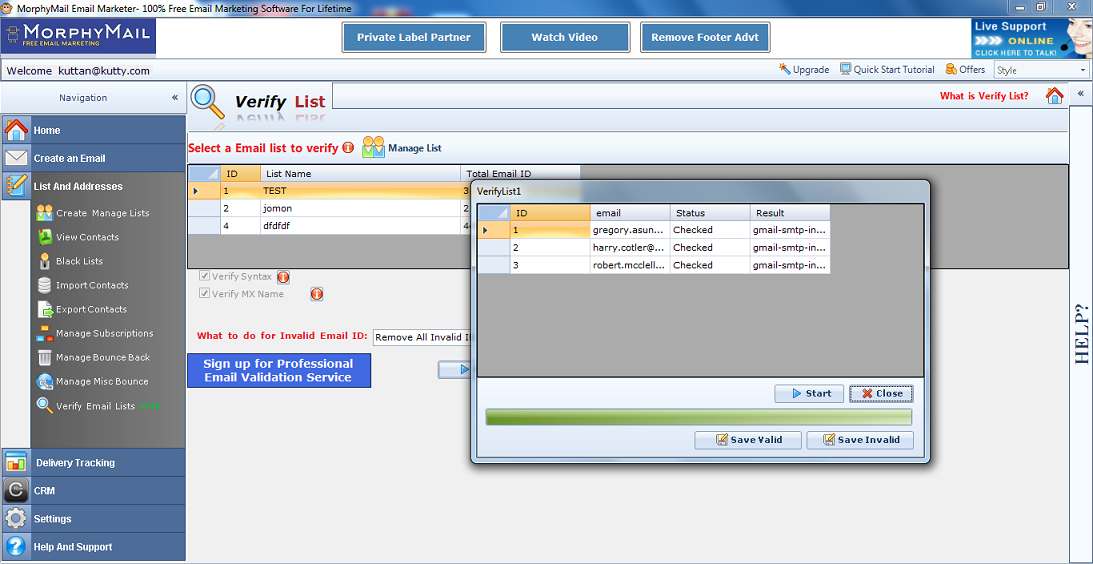Click the CRM icon
1093x564 pixels.
(x=16, y=491)
